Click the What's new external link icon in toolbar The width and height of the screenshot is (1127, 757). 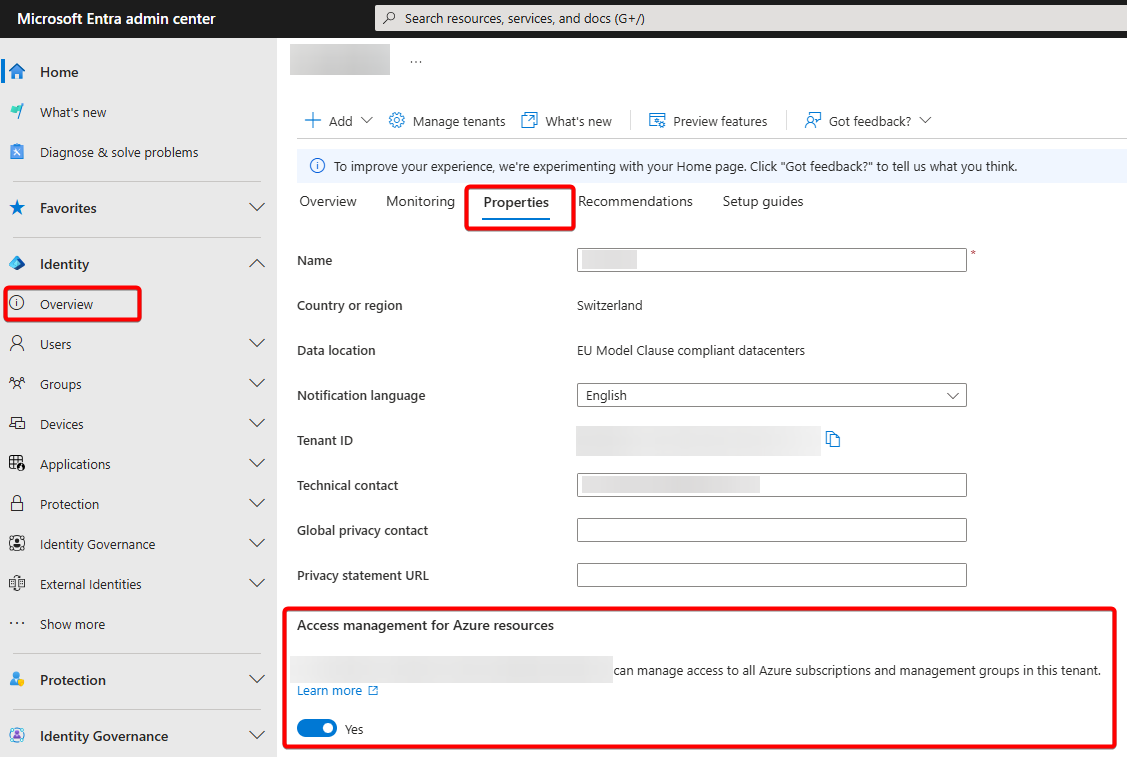pyautogui.click(x=529, y=120)
